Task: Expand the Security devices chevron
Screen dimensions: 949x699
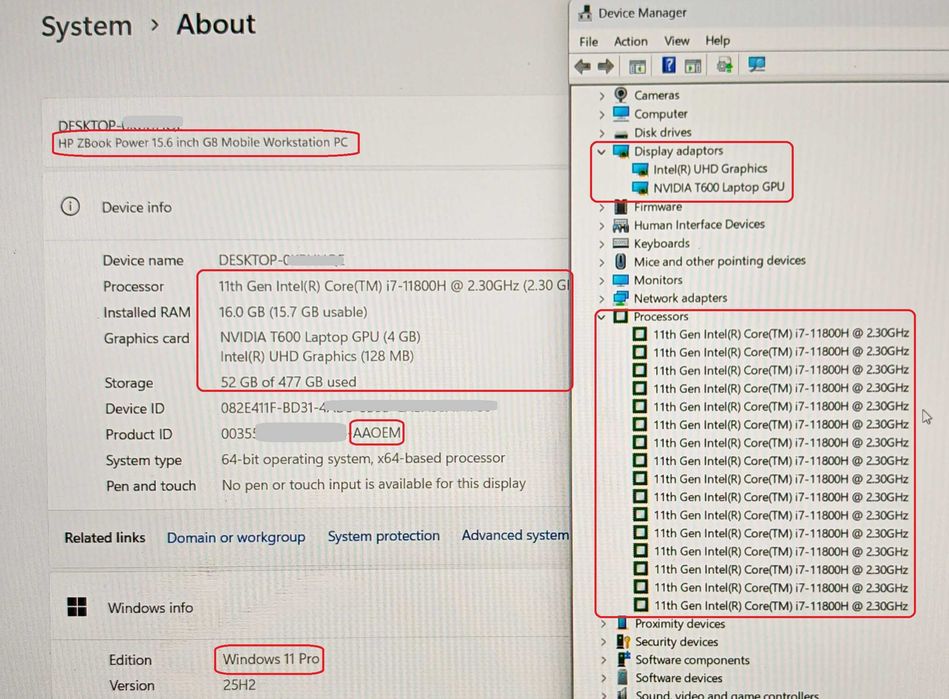Action: coord(603,642)
